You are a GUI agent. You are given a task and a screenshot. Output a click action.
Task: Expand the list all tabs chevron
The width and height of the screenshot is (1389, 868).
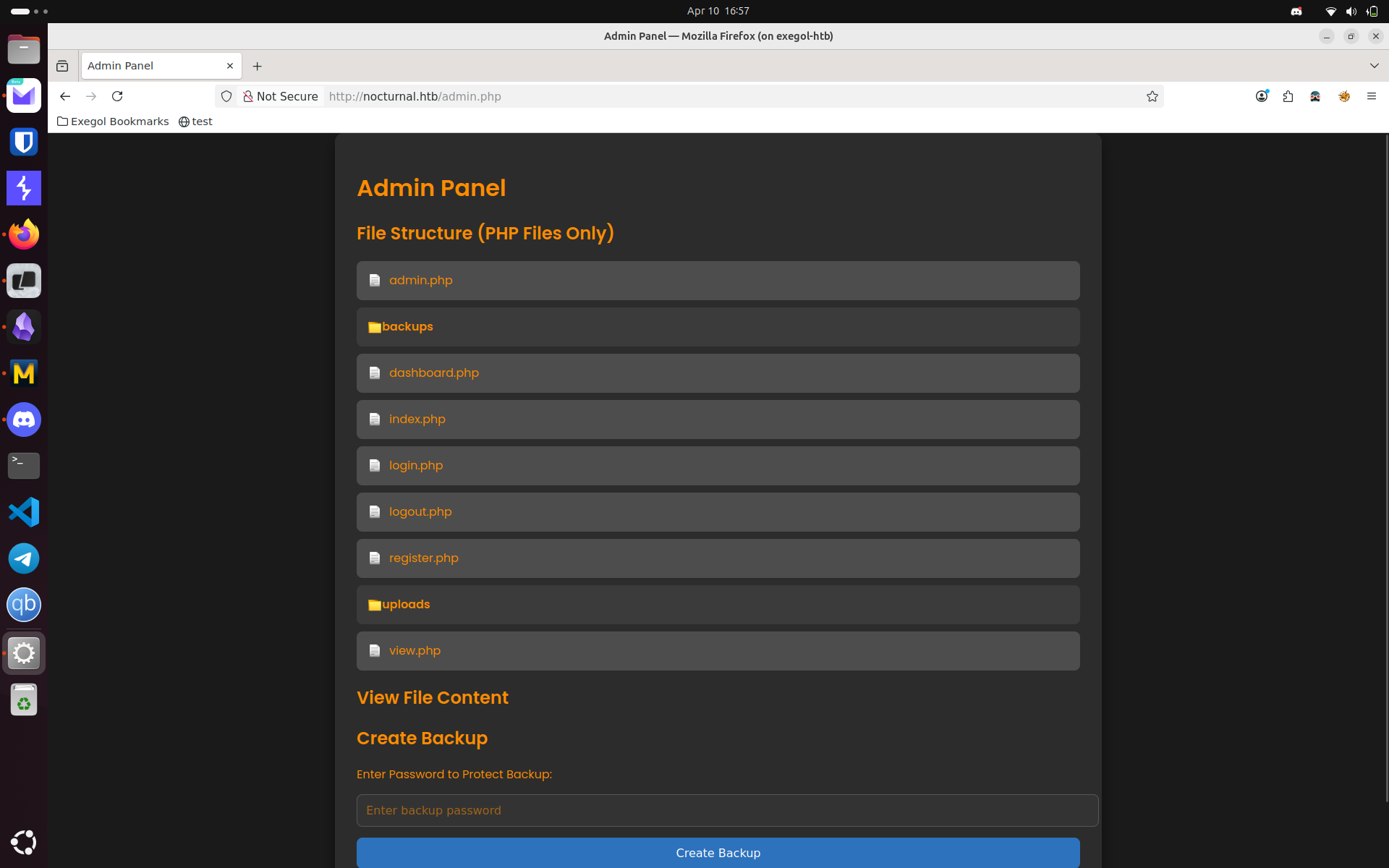coord(1374,66)
